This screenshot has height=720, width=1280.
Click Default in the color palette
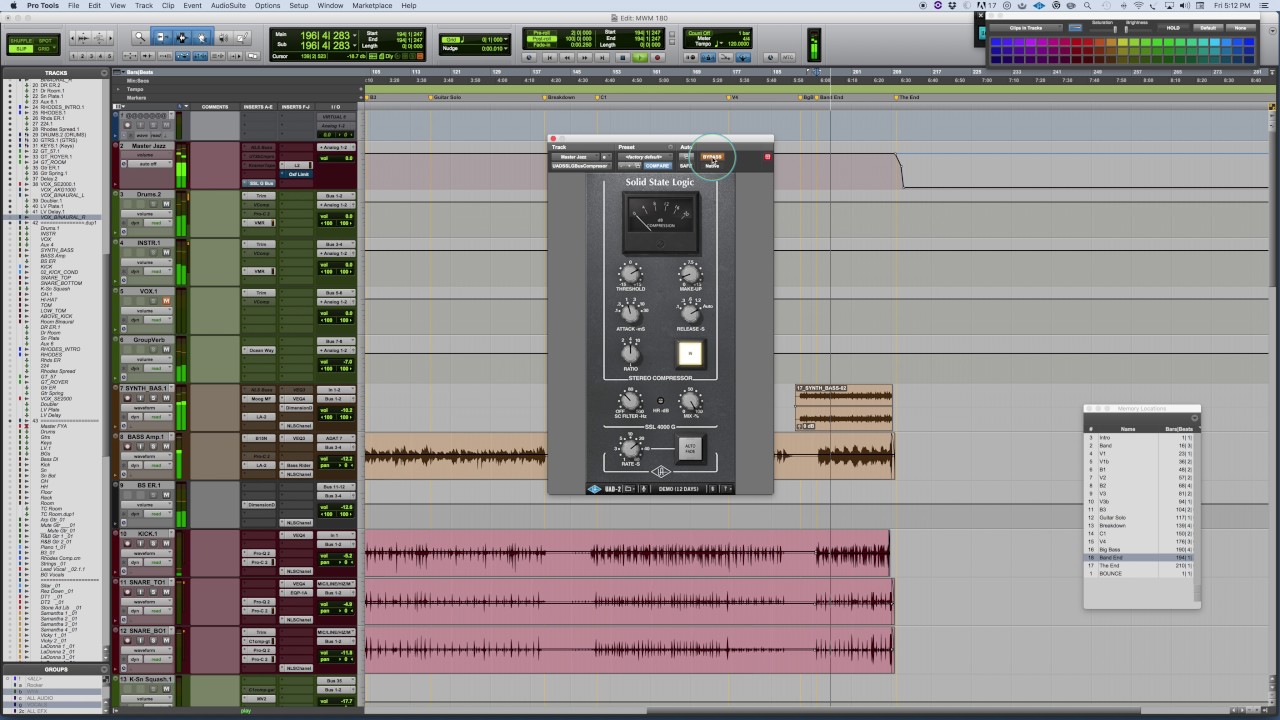point(1208,27)
